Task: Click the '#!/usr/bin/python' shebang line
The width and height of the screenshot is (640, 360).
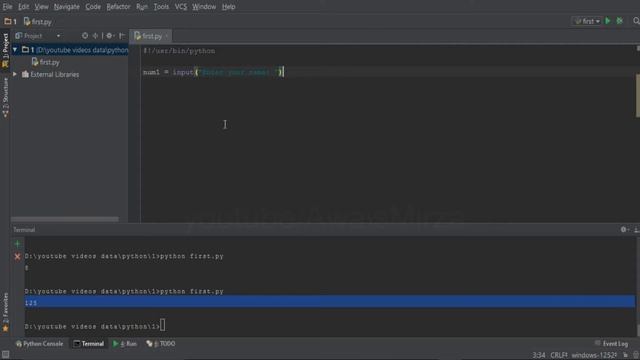Action: pos(179,51)
